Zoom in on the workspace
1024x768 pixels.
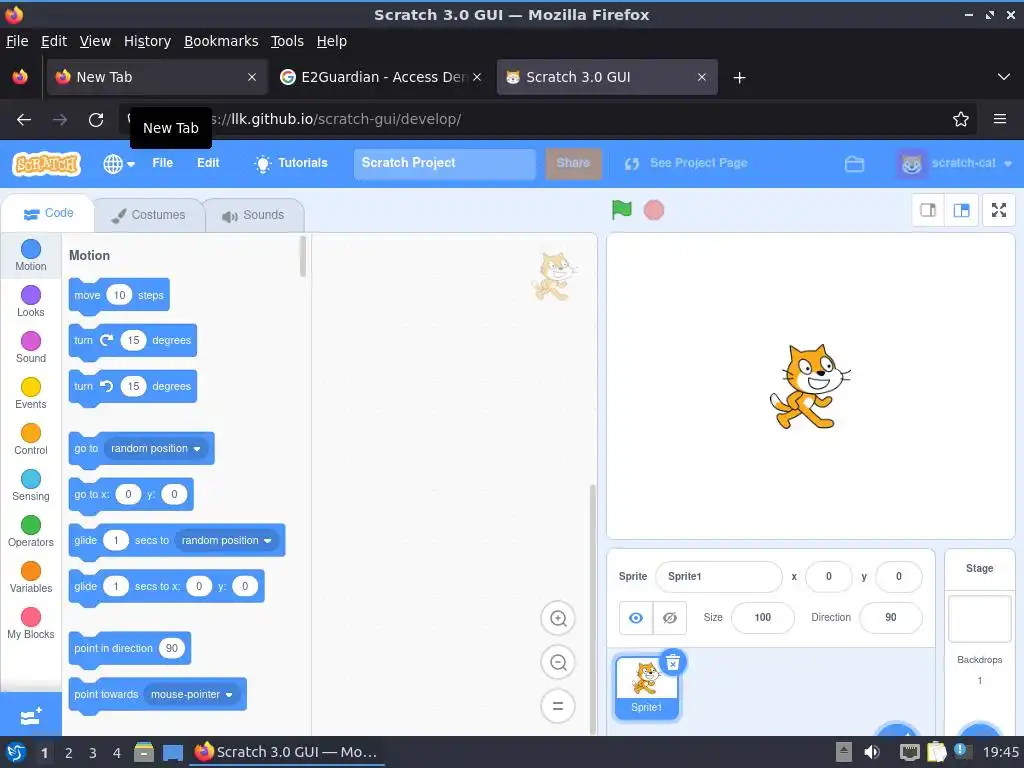tap(558, 618)
